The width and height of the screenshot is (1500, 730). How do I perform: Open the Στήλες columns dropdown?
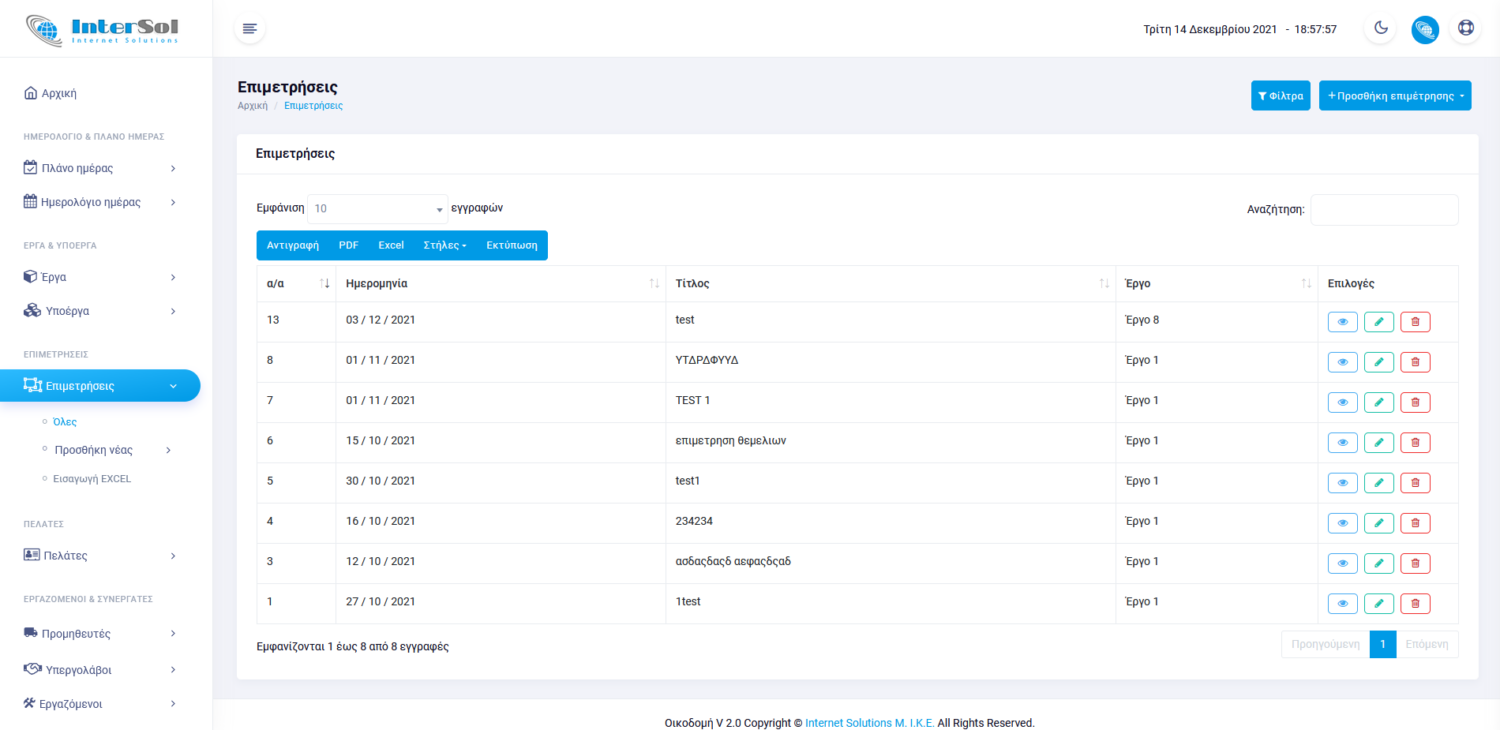pyautogui.click(x=445, y=245)
